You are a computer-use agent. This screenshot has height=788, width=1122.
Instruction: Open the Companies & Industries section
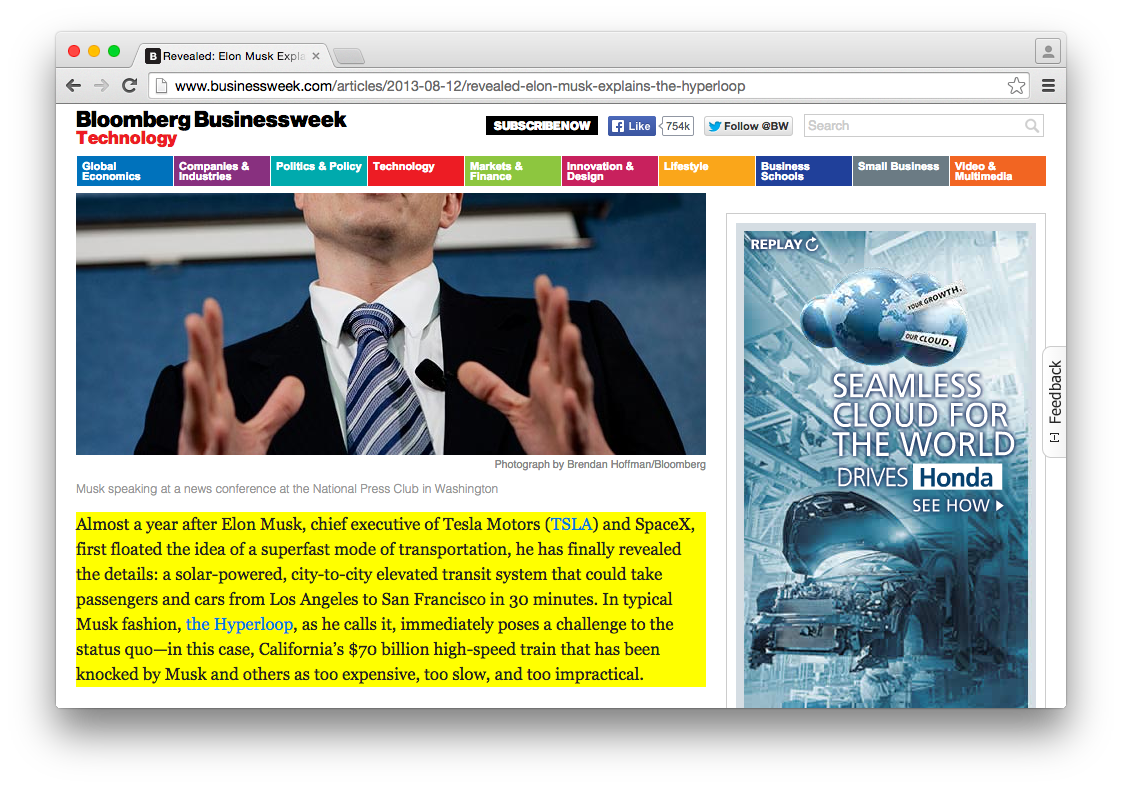tap(222, 171)
